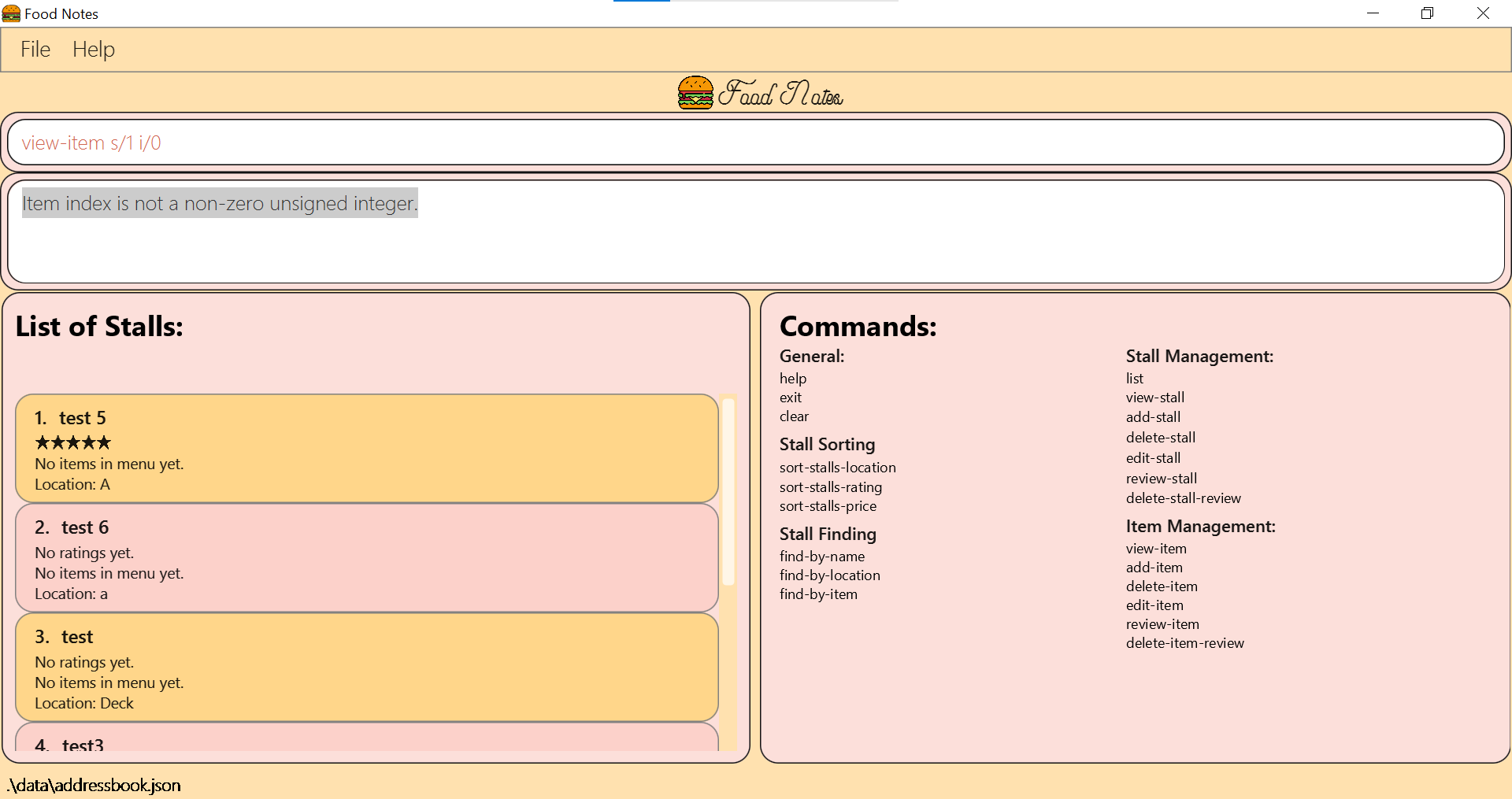Open the Help menu
This screenshot has width=1512, height=799.
click(94, 50)
